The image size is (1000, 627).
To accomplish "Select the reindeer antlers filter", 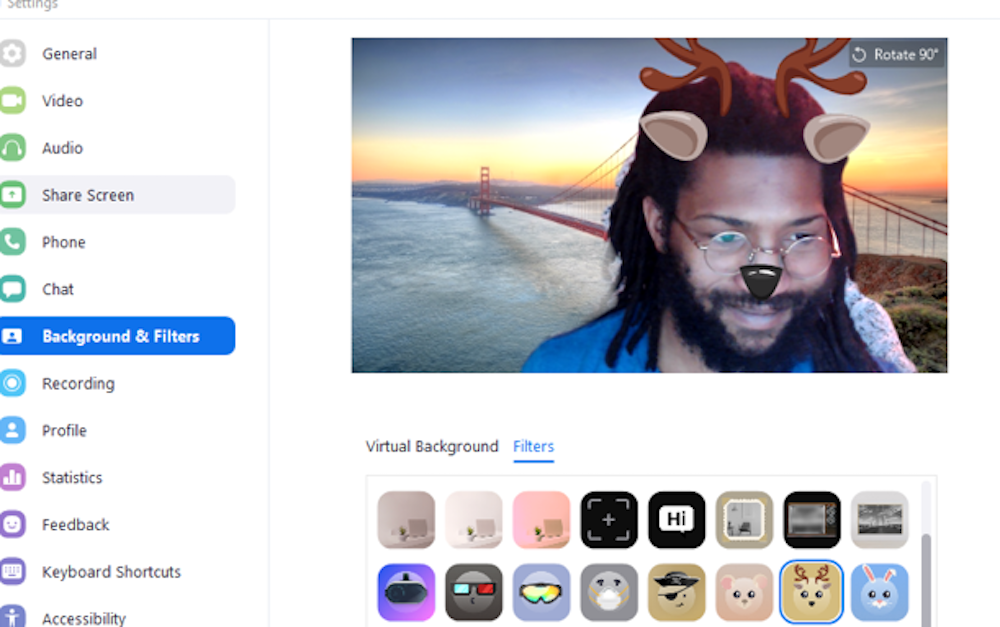I will (811, 593).
